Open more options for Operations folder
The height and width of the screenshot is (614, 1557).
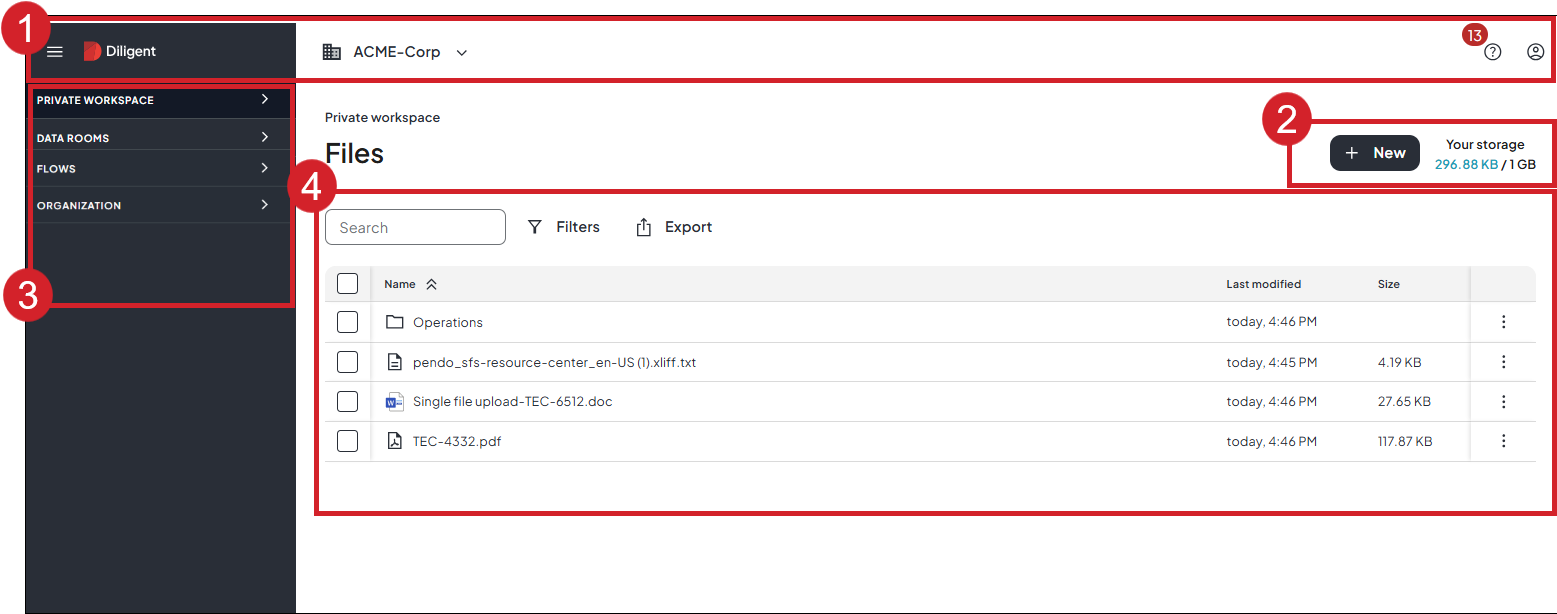(1502, 322)
